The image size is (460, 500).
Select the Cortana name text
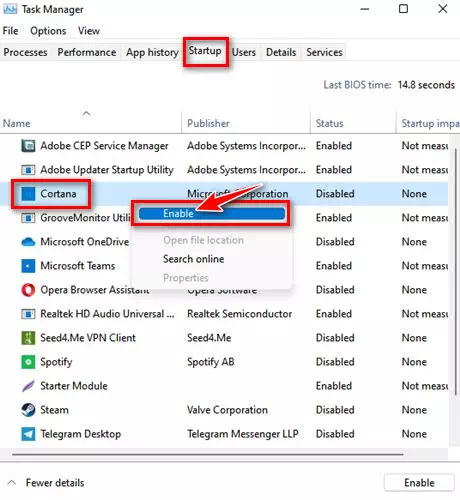[x=58, y=194]
